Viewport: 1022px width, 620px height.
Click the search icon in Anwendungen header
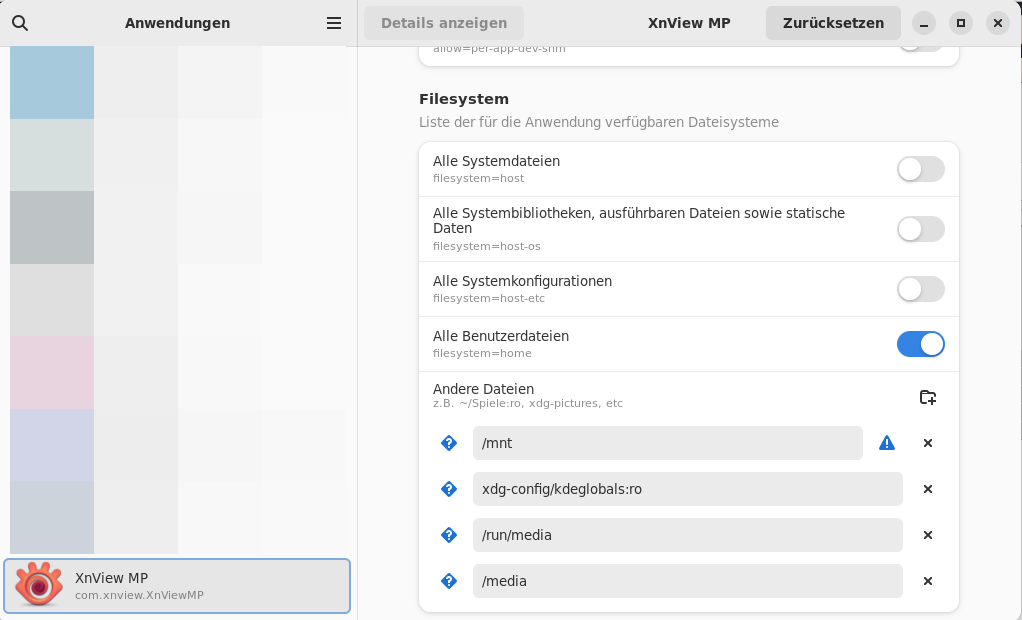pos(20,23)
